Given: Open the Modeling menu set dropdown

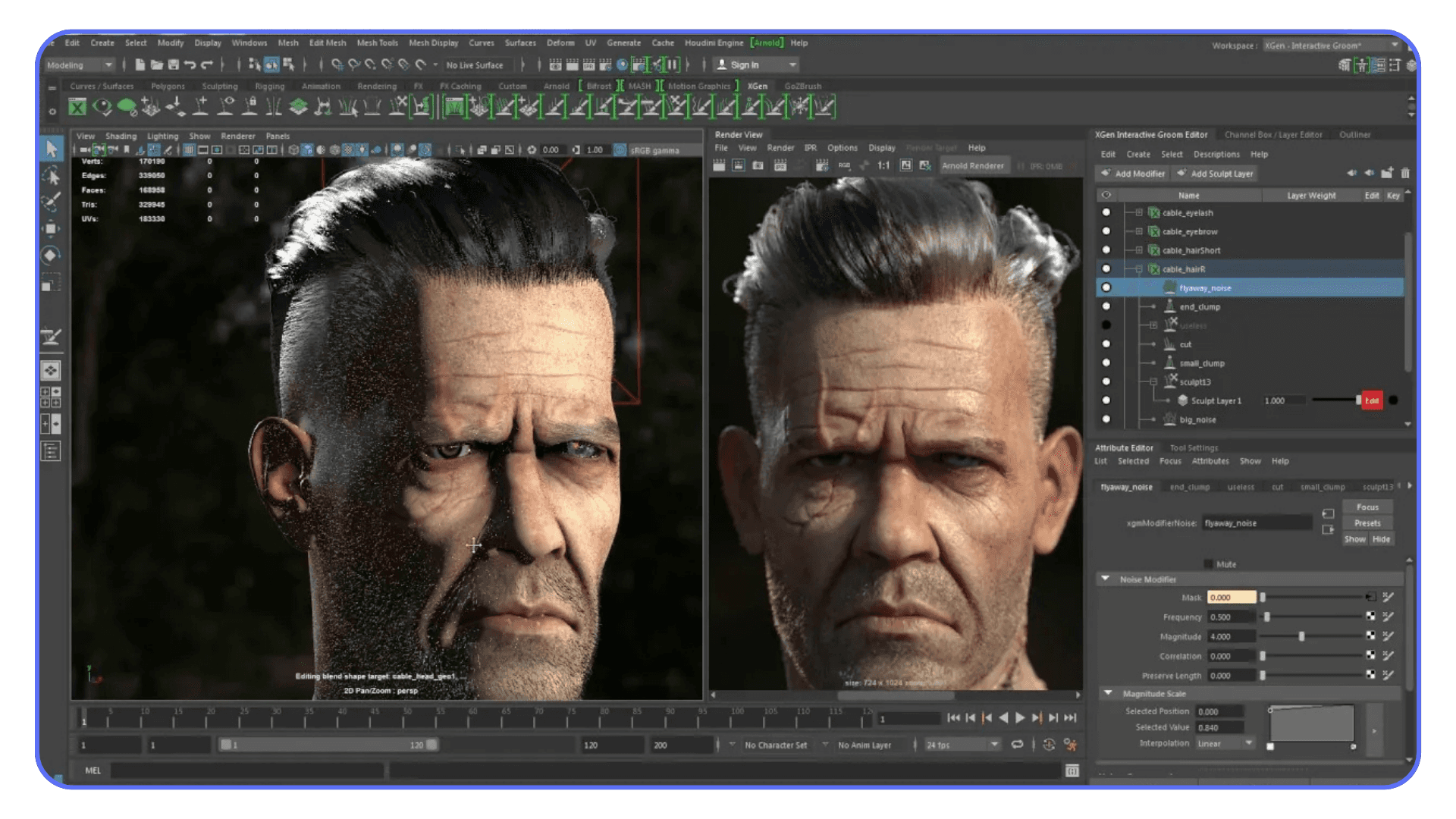Looking at the screenshot, I should point(80,65).
